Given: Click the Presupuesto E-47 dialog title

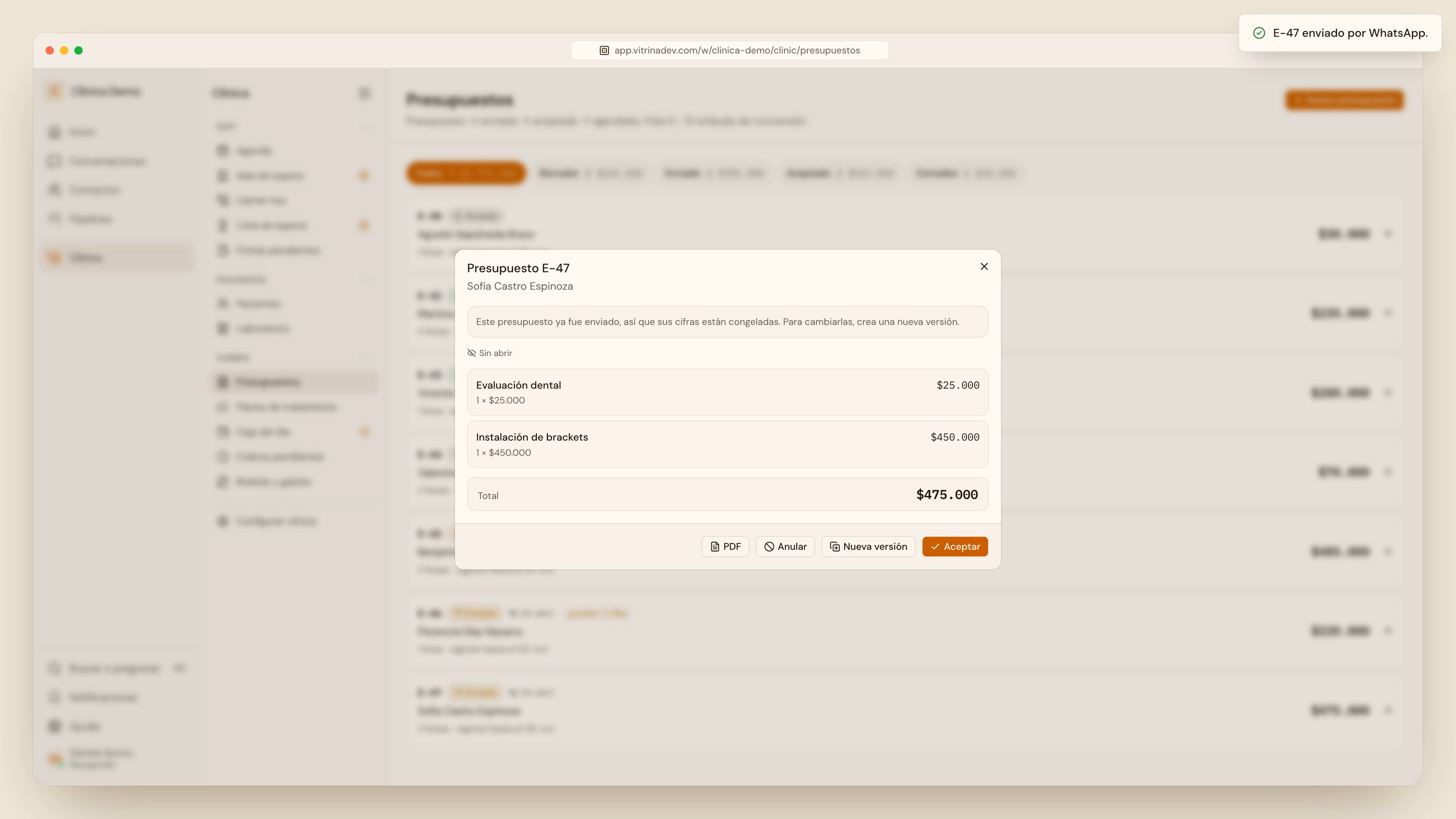Looking at the screenshot, I should tap(518, 268).
